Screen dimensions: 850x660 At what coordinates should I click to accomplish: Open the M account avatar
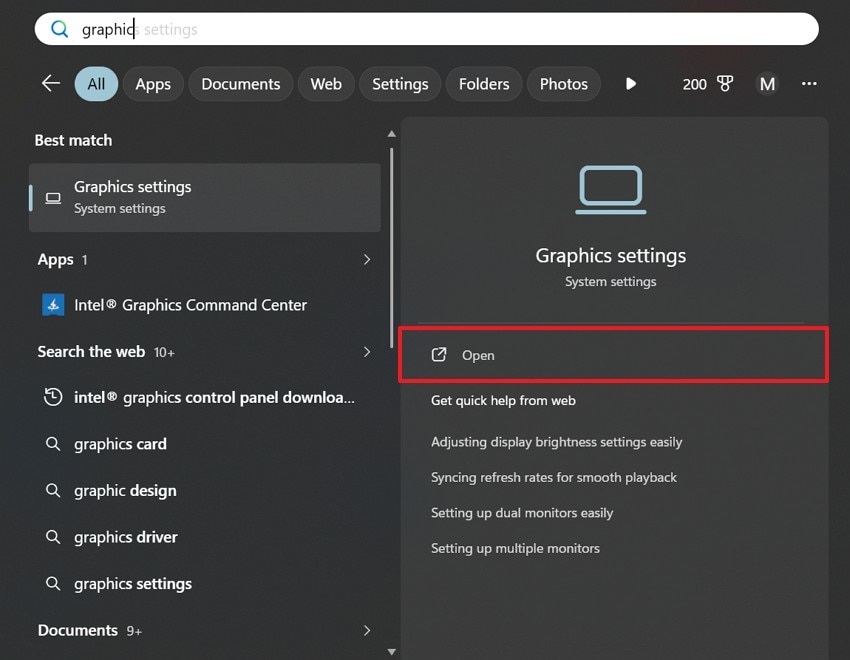(767, 84)
